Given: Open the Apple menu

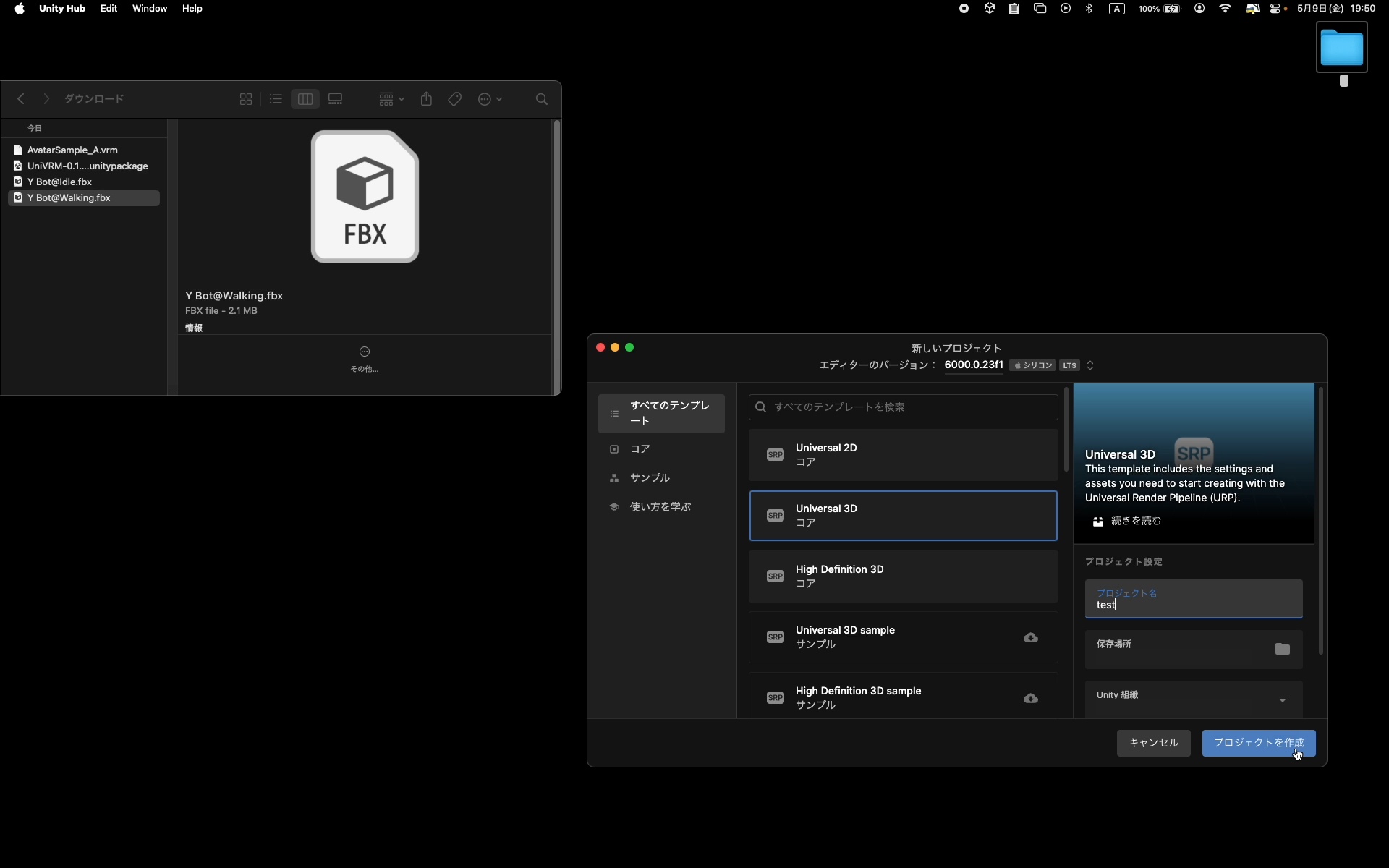Looking at the screenshot, I should (20, 9).
